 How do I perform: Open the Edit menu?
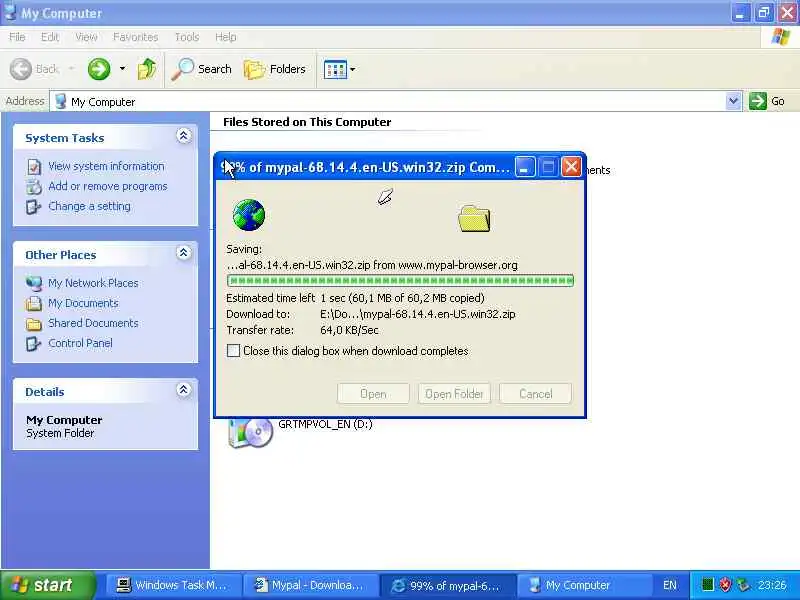50,37
